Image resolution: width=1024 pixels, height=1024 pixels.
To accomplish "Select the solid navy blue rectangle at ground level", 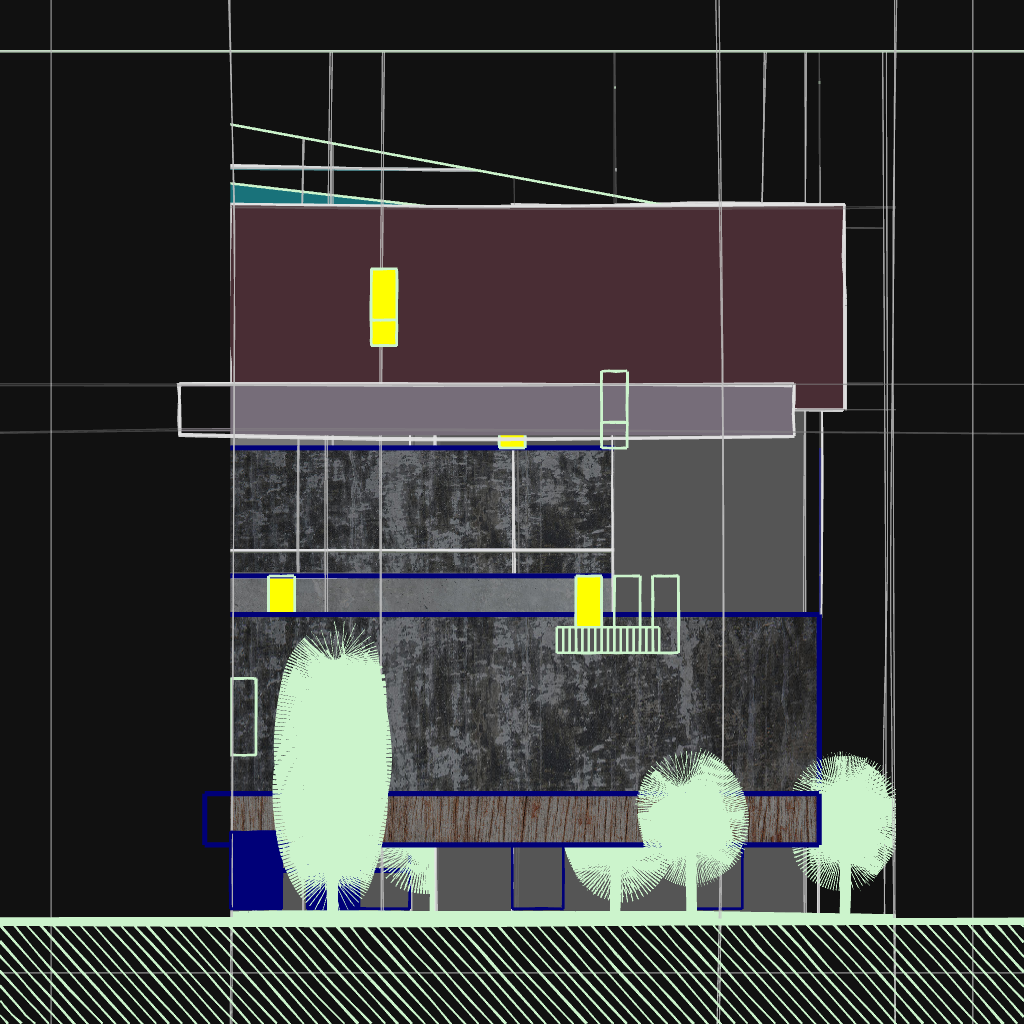I will [256, 872].
